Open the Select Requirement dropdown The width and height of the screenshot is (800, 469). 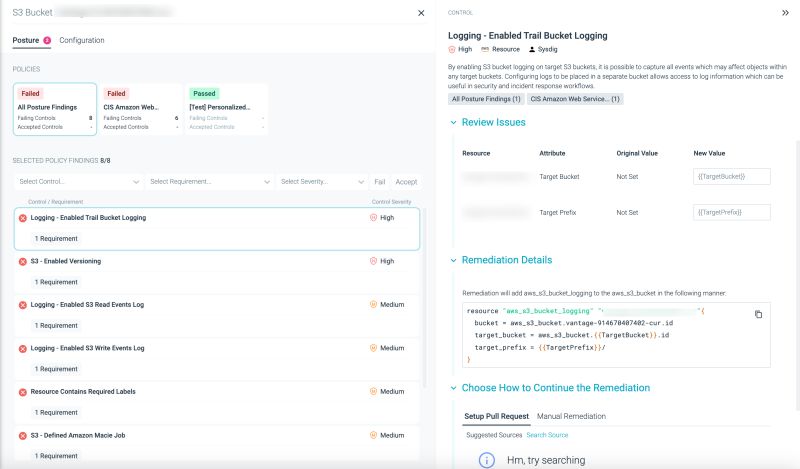click(x=209, y=182)
